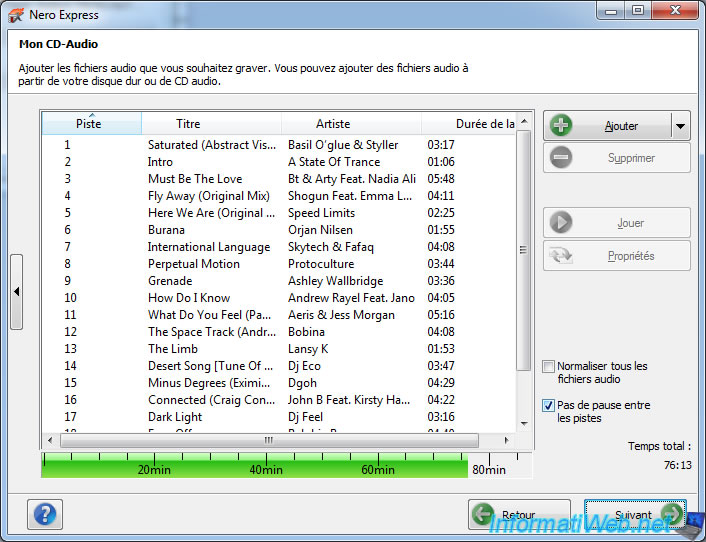
Task: Click the Propriétés icon button
Action: pyautogui.click(x=562, y=256)
